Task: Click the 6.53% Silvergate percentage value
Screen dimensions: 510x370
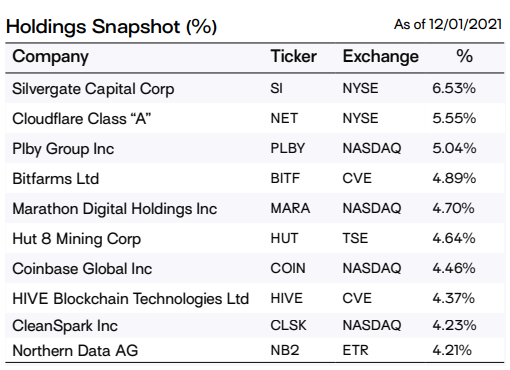Action: [454, 88]
